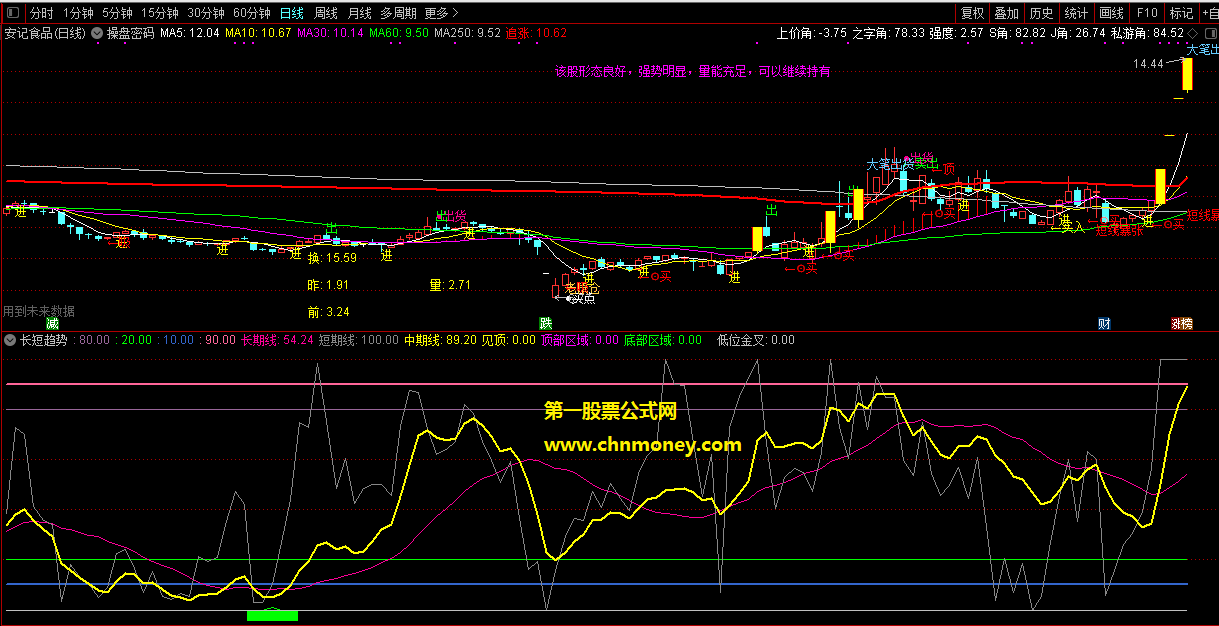Click the J角: 26.74 readout
Viewport: 1219px width, 626px height.
[1078, 33]
